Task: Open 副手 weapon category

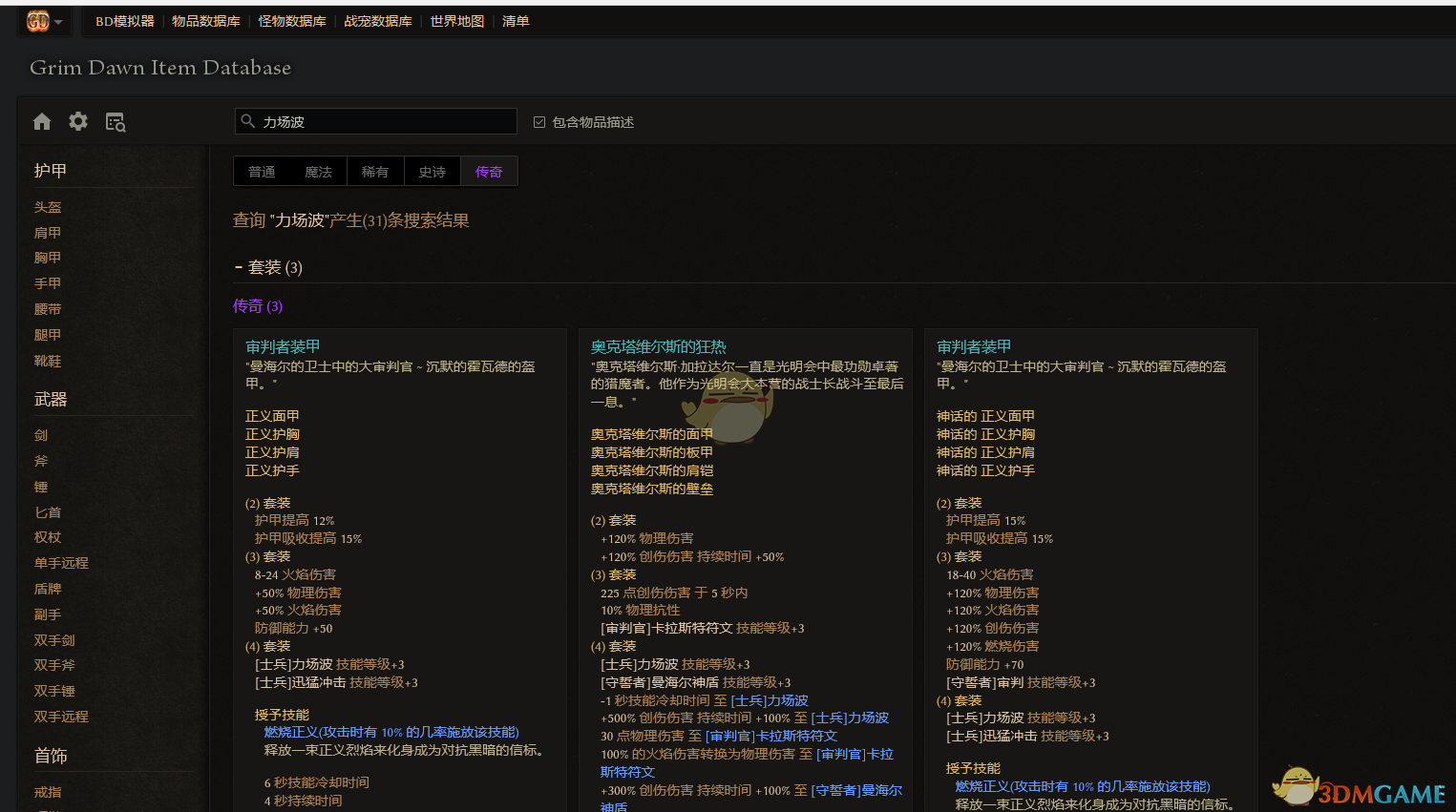Action: [x=48, y=614]
